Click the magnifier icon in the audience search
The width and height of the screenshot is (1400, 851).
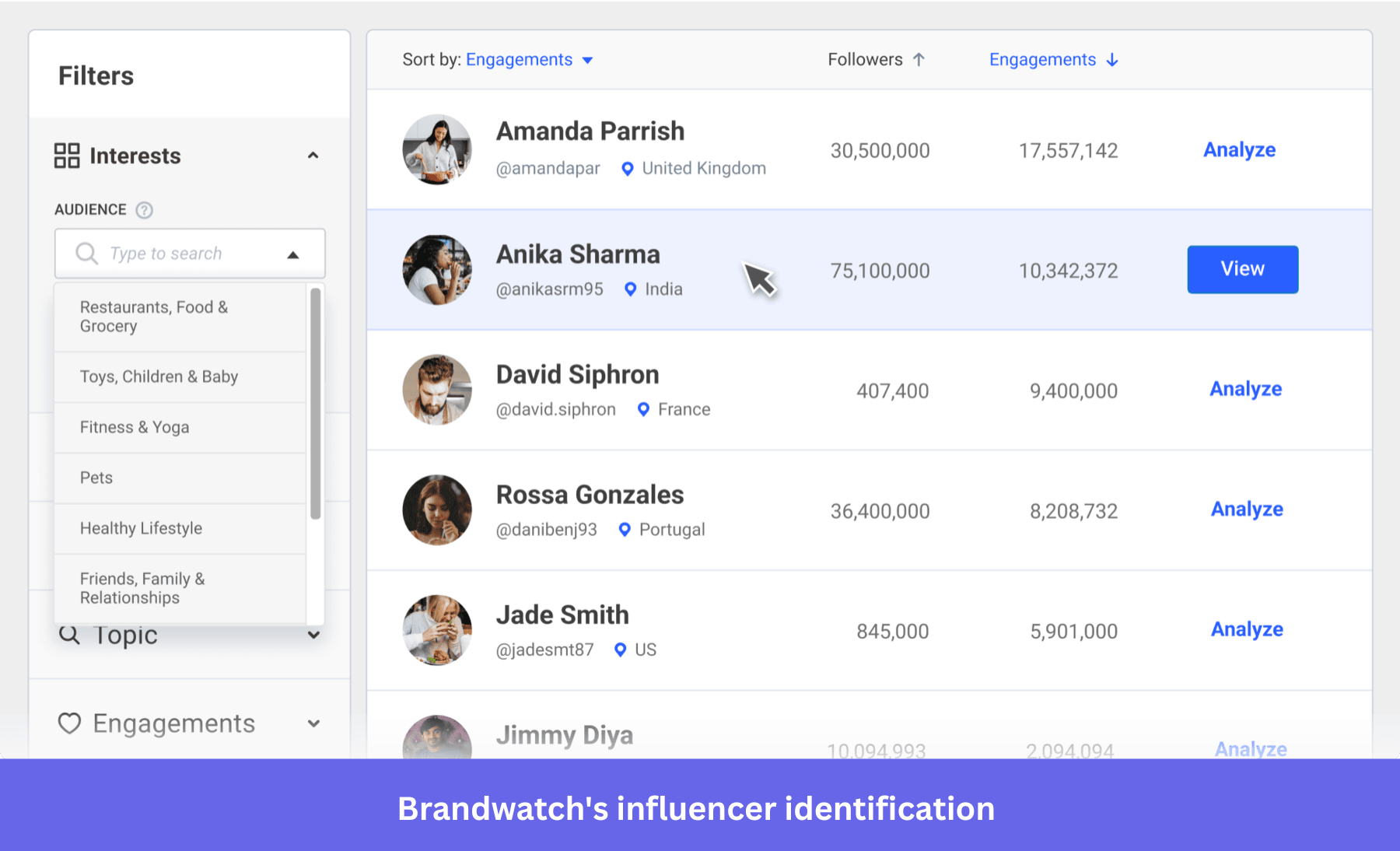coord(86,253)
